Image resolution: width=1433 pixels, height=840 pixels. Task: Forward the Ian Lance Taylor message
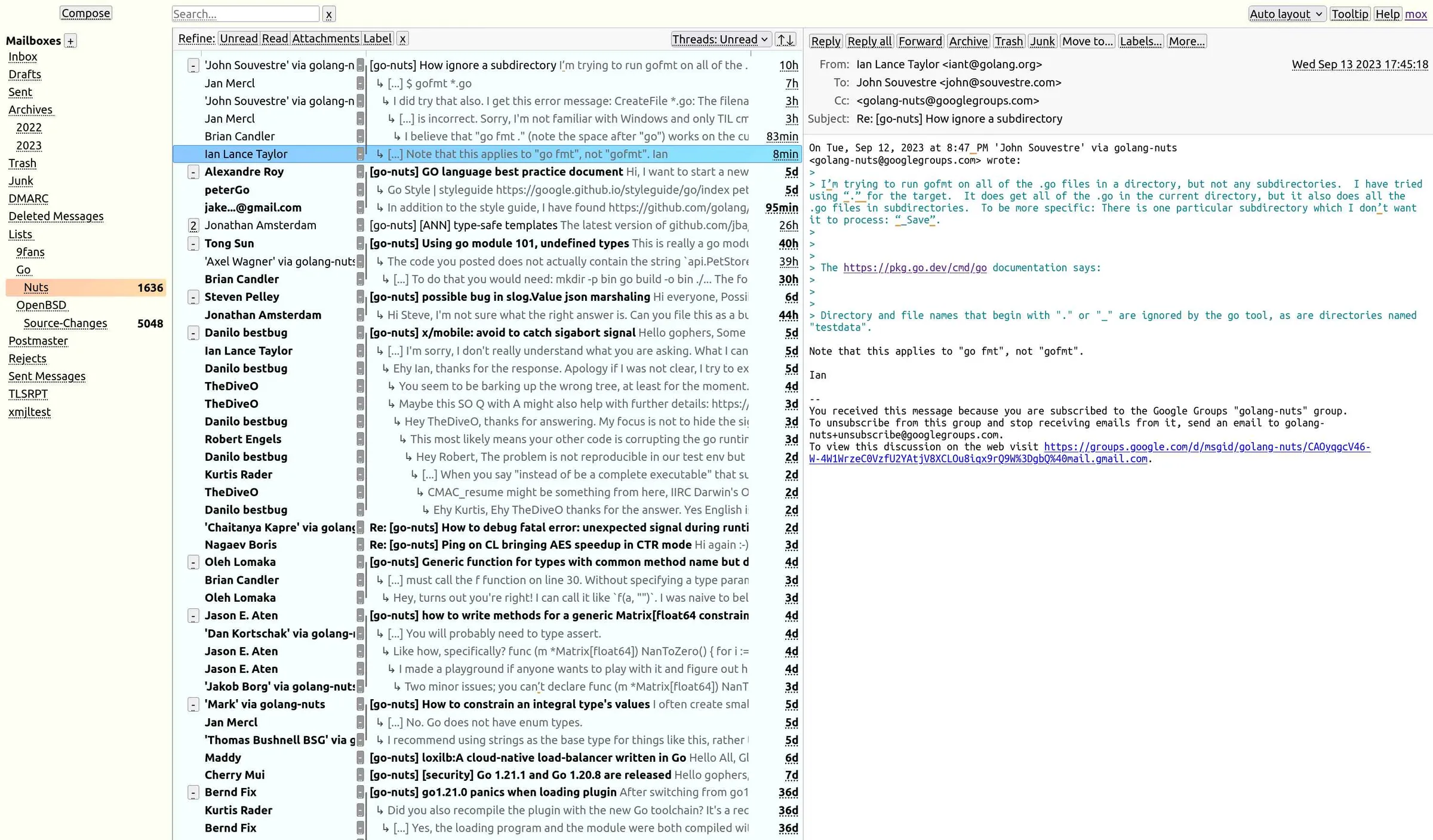point(920,41)
